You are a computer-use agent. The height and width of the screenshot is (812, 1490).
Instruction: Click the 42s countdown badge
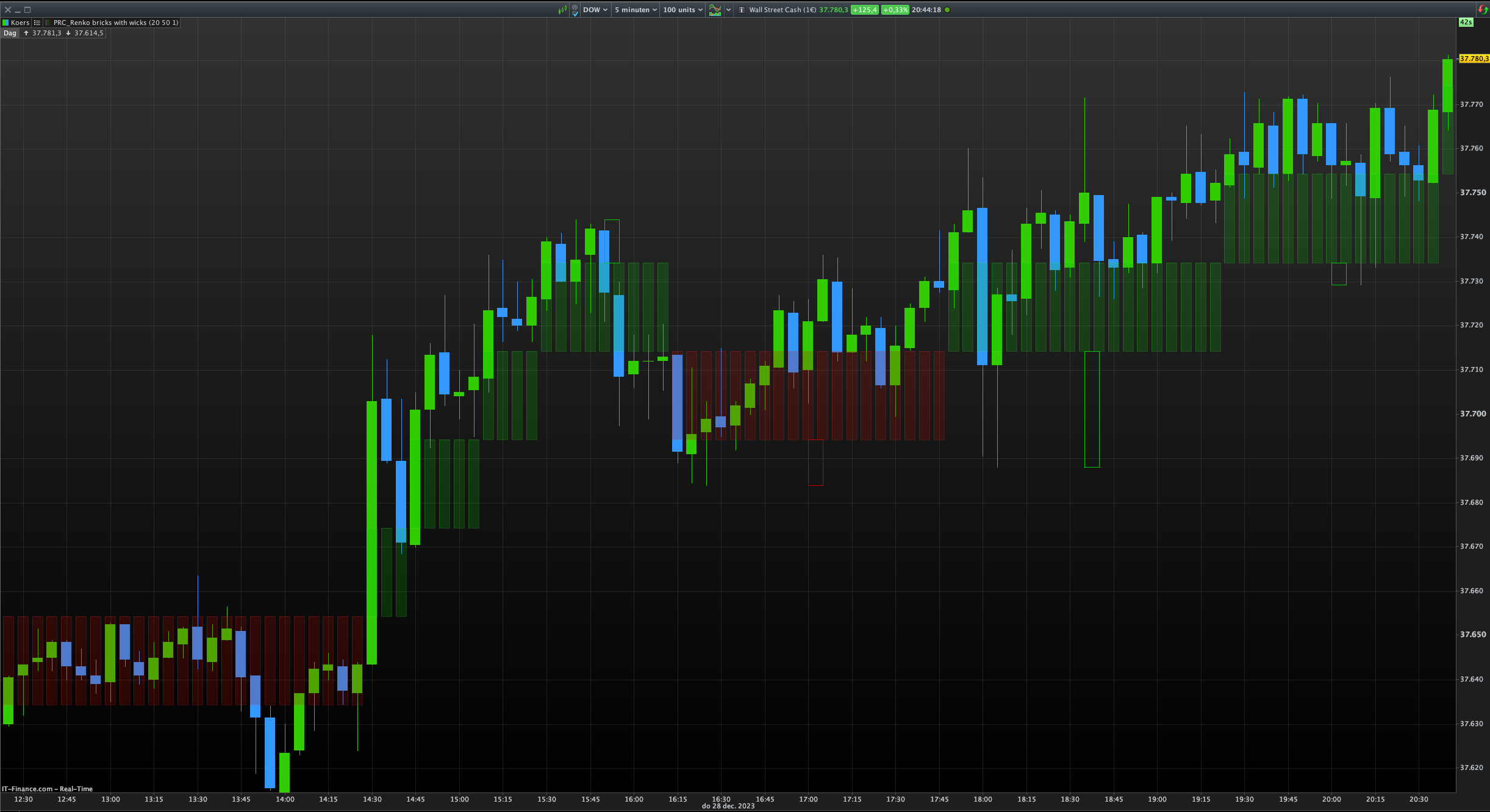click(x=1466, y=22)
